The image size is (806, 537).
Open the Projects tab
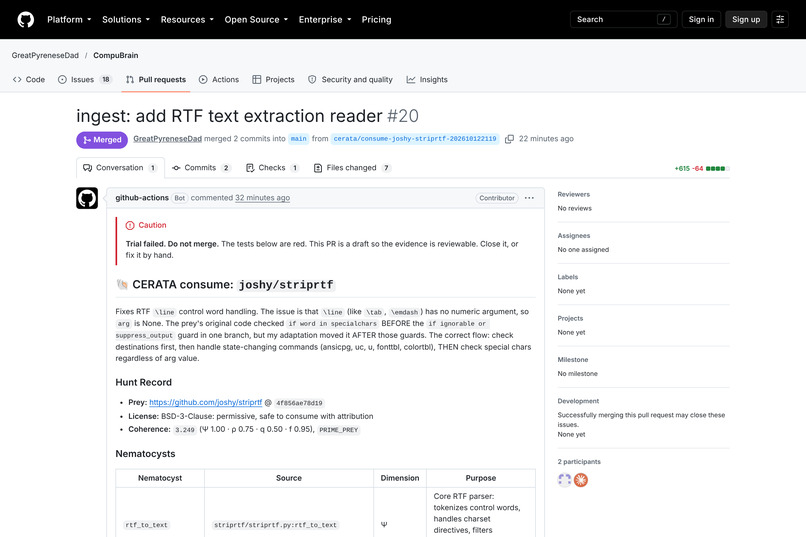pyautogui.click(x=273, y=80)
